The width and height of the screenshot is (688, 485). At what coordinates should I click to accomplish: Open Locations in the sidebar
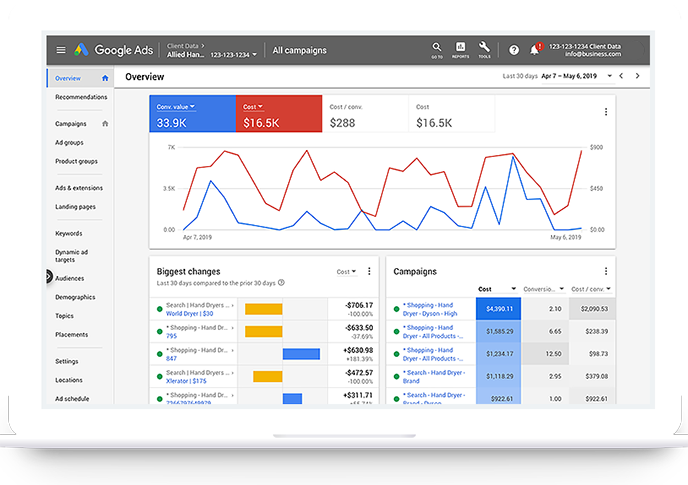pos(69,380)
